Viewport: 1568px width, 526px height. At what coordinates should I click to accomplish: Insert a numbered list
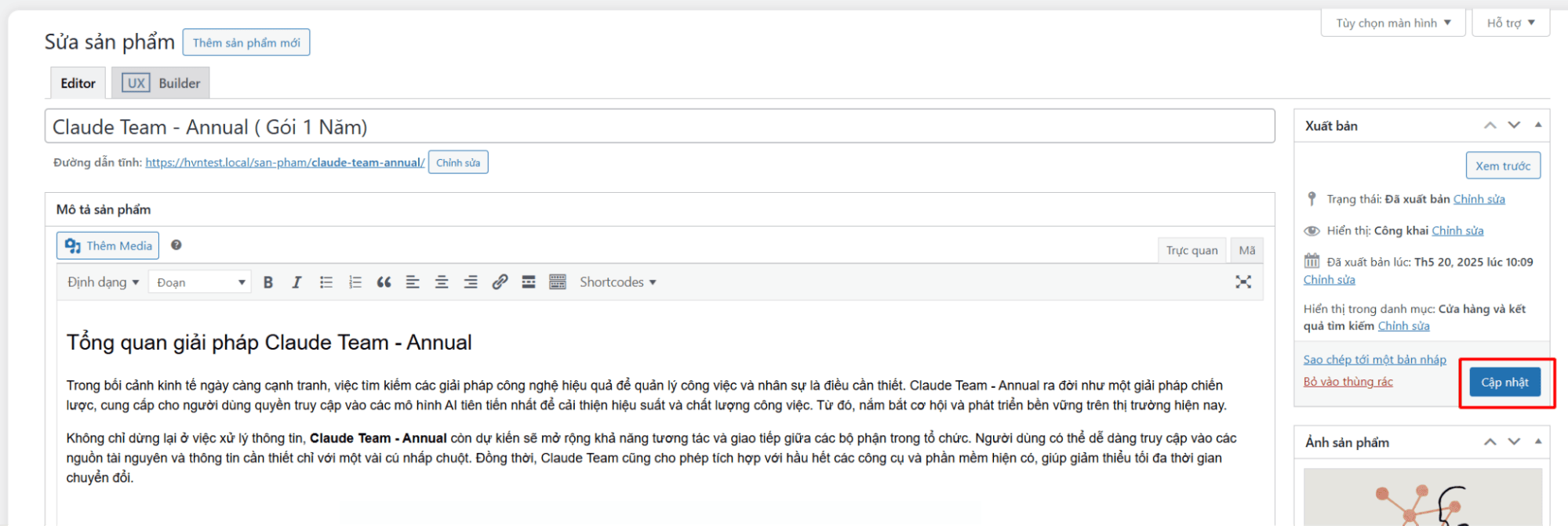coord(355,282)
